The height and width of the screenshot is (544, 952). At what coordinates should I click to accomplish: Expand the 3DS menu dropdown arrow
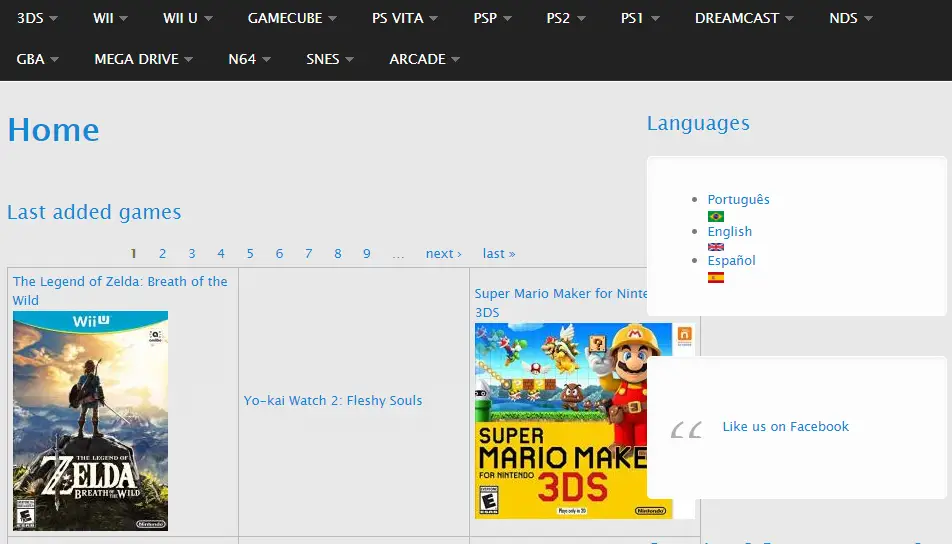pos(53,19)
